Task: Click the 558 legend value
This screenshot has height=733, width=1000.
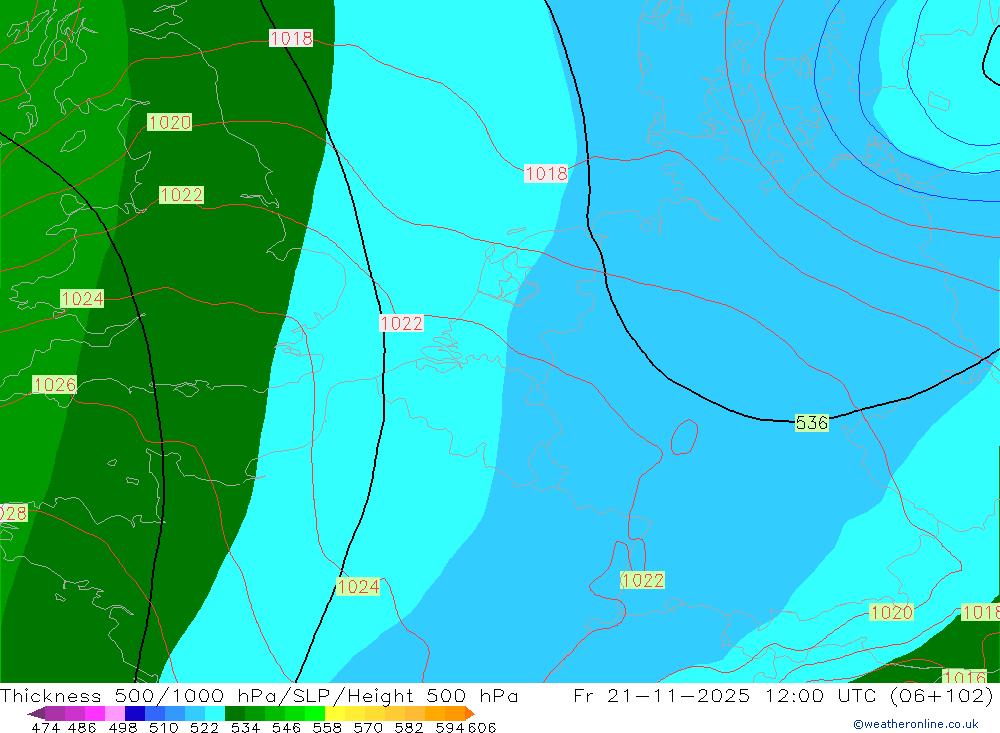Action: click(327, 728)
